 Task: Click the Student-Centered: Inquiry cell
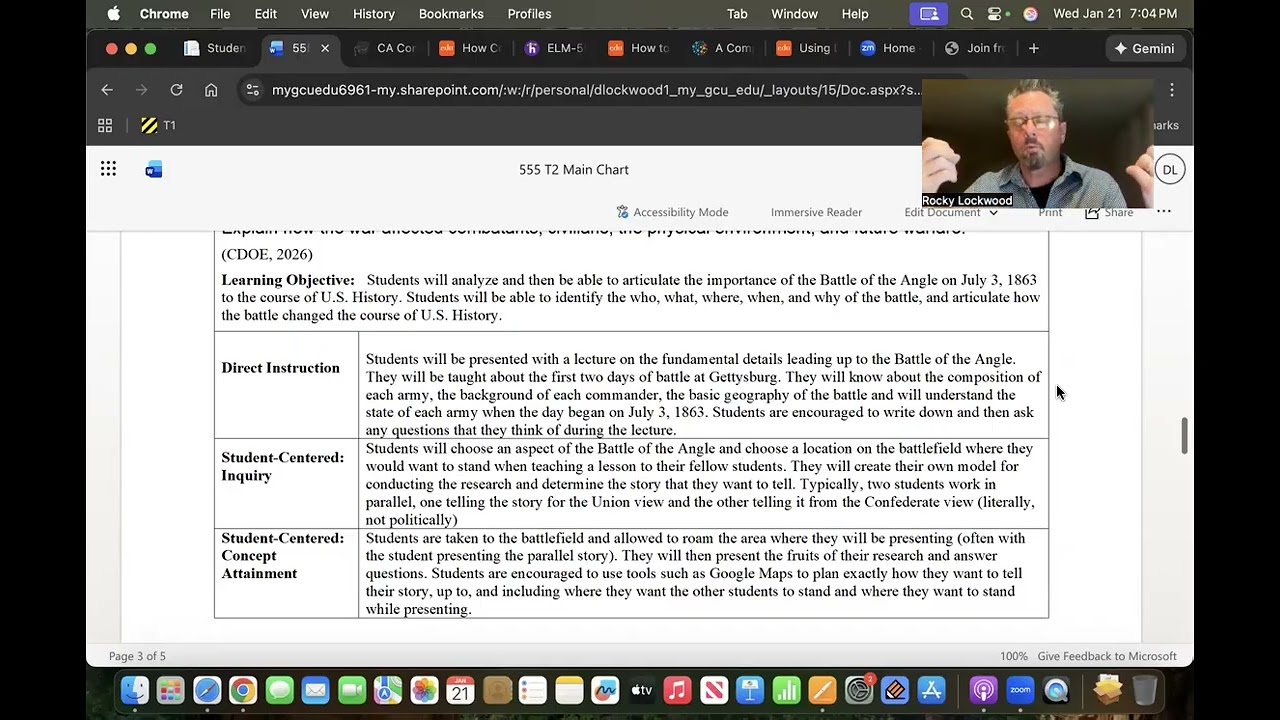pyautogui.click(x=286, y=483)
